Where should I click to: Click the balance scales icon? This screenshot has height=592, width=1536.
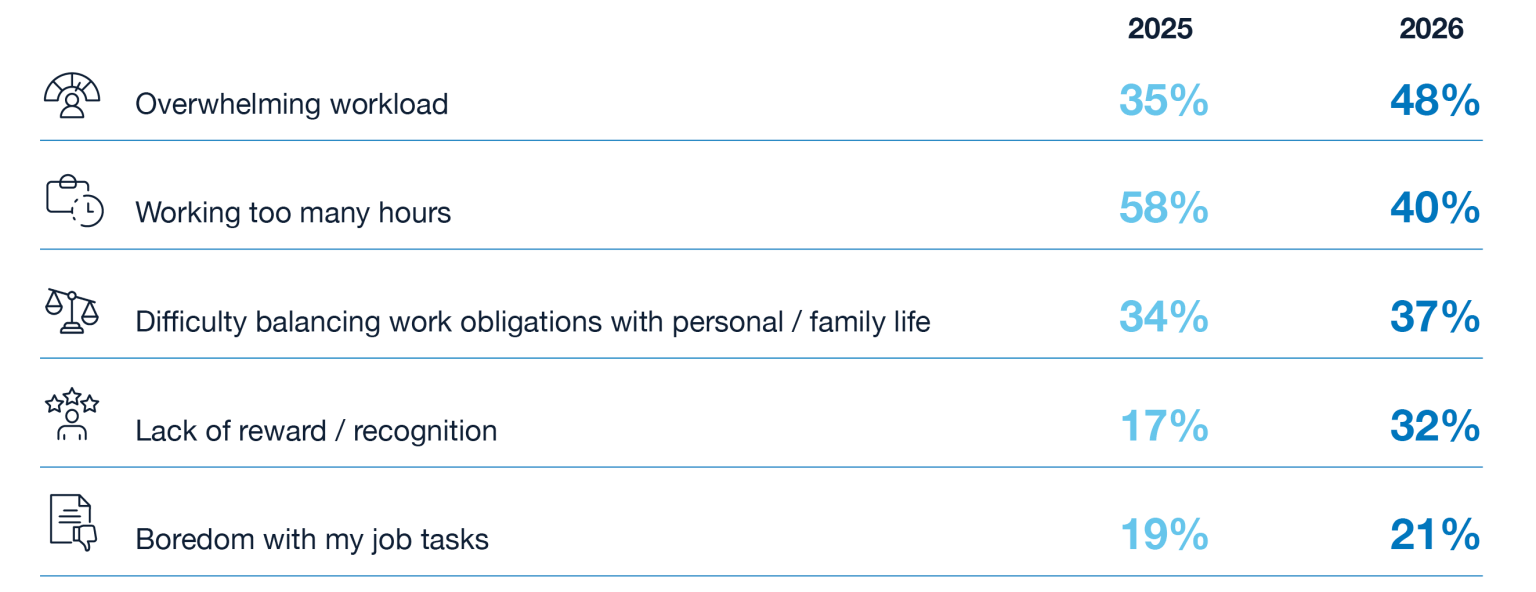tap(72, 310)
